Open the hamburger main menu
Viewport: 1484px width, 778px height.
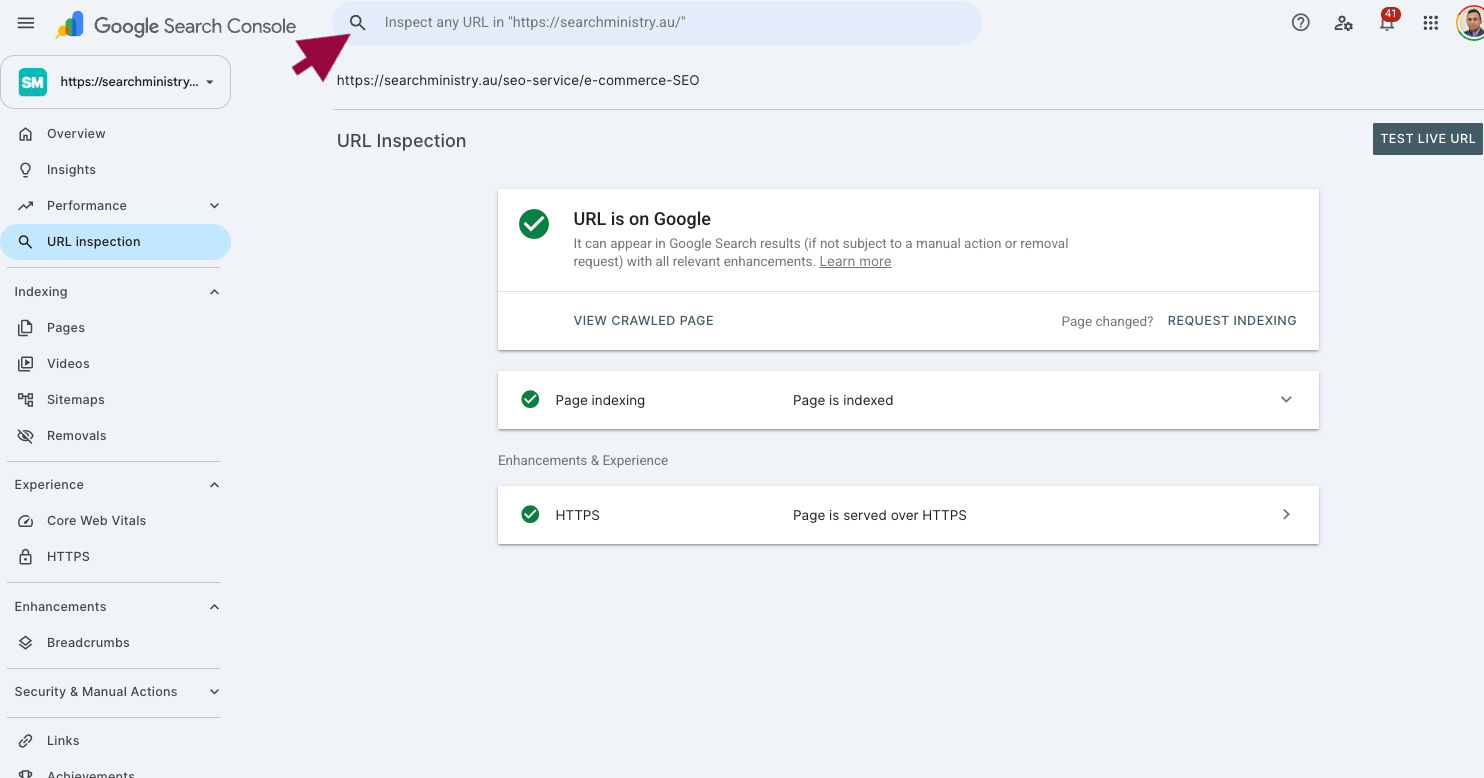[x=26, y=23]
